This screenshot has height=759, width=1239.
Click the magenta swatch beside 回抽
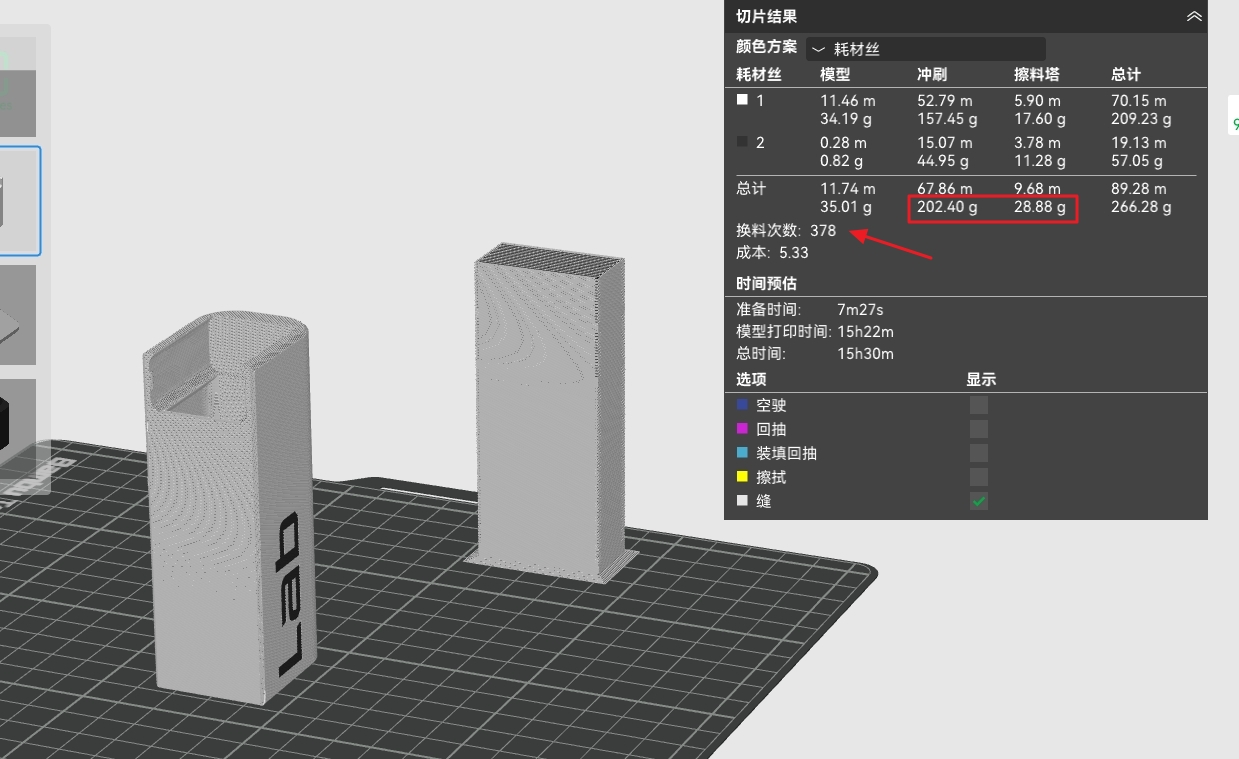click(x=742, y=429)
